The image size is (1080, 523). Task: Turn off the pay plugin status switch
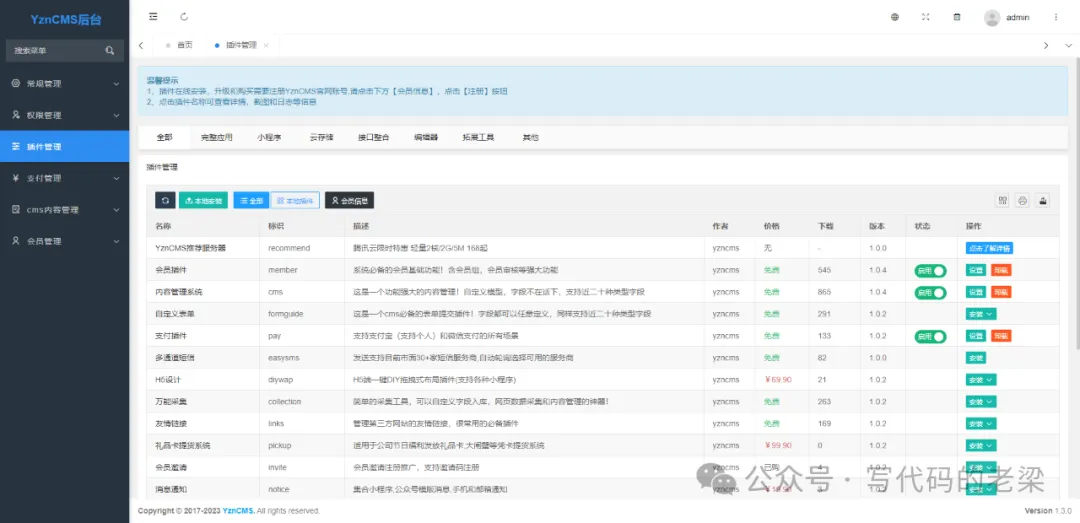click(930, 336)
